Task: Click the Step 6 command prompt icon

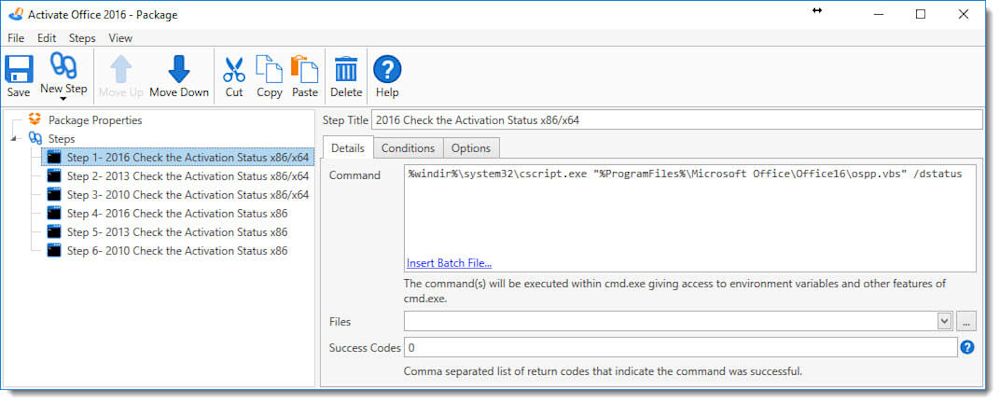Action: (x=54, y=251)
